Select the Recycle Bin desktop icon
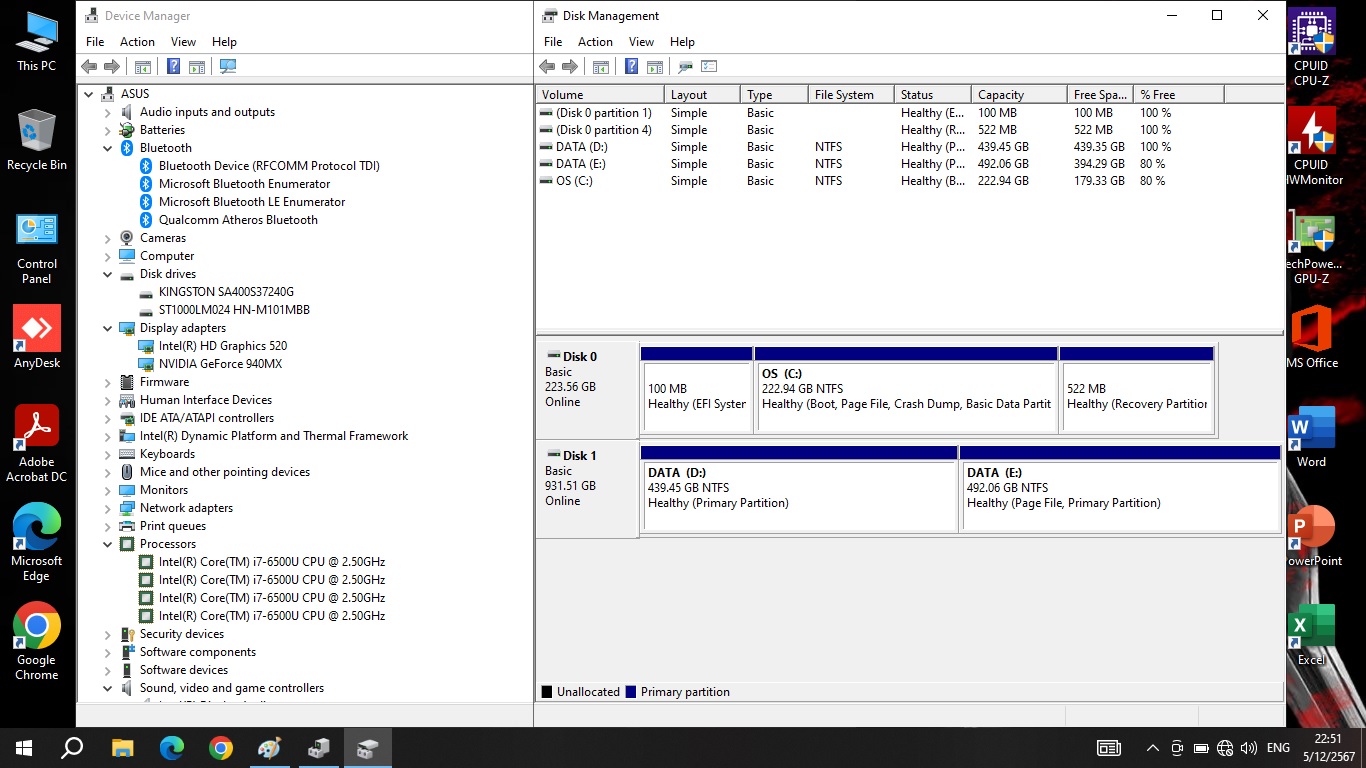Image resolution: width=1366 pixels, height=768 pixels. pyautogui.click(x=37, y=140)
